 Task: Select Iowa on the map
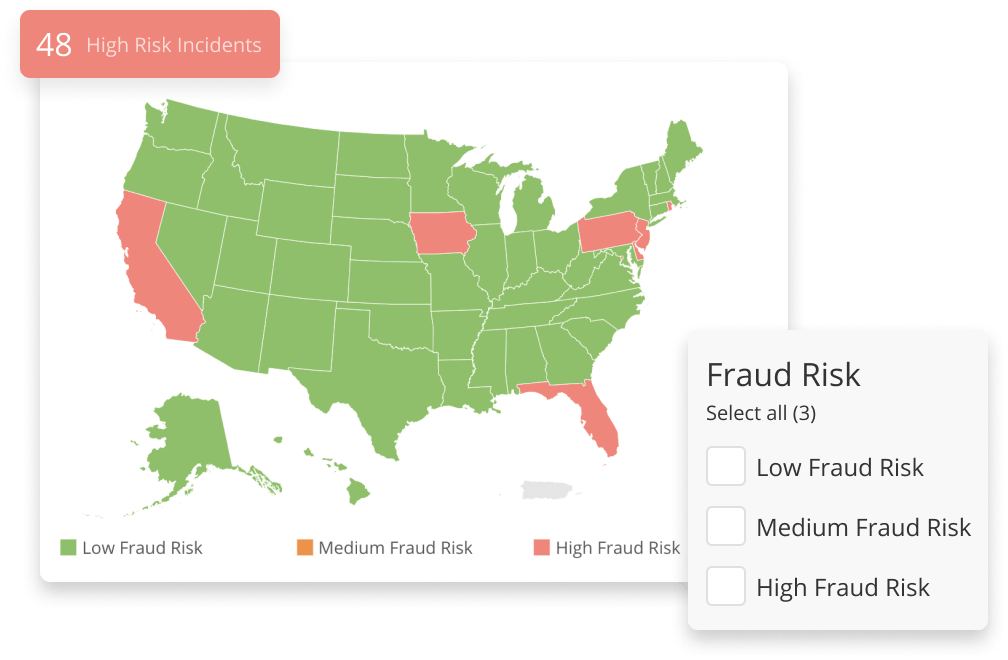pyautogui.click(x=442, y=233)
